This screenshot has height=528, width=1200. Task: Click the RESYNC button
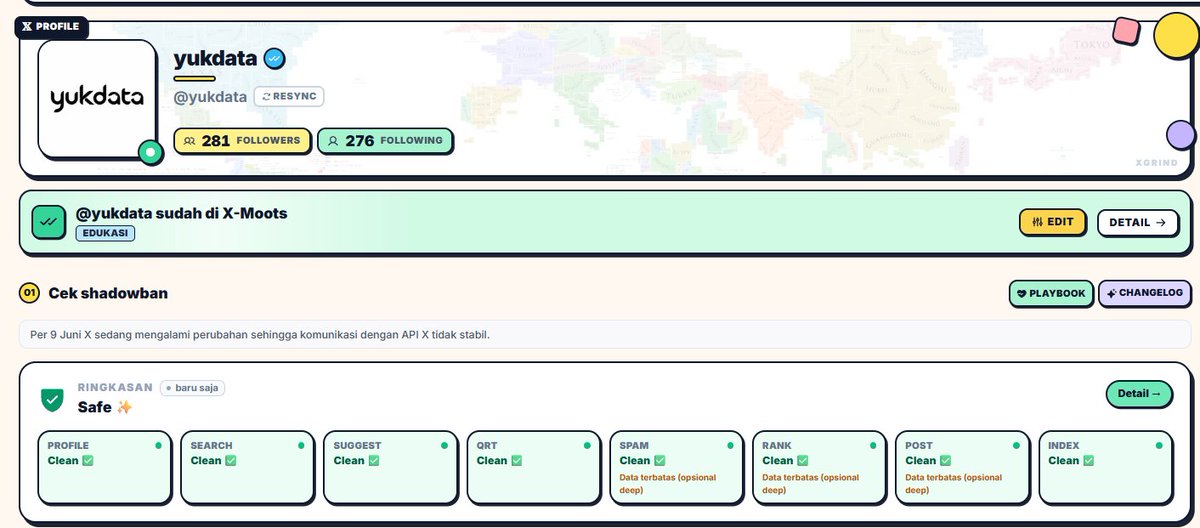click(x=289, y=97)
